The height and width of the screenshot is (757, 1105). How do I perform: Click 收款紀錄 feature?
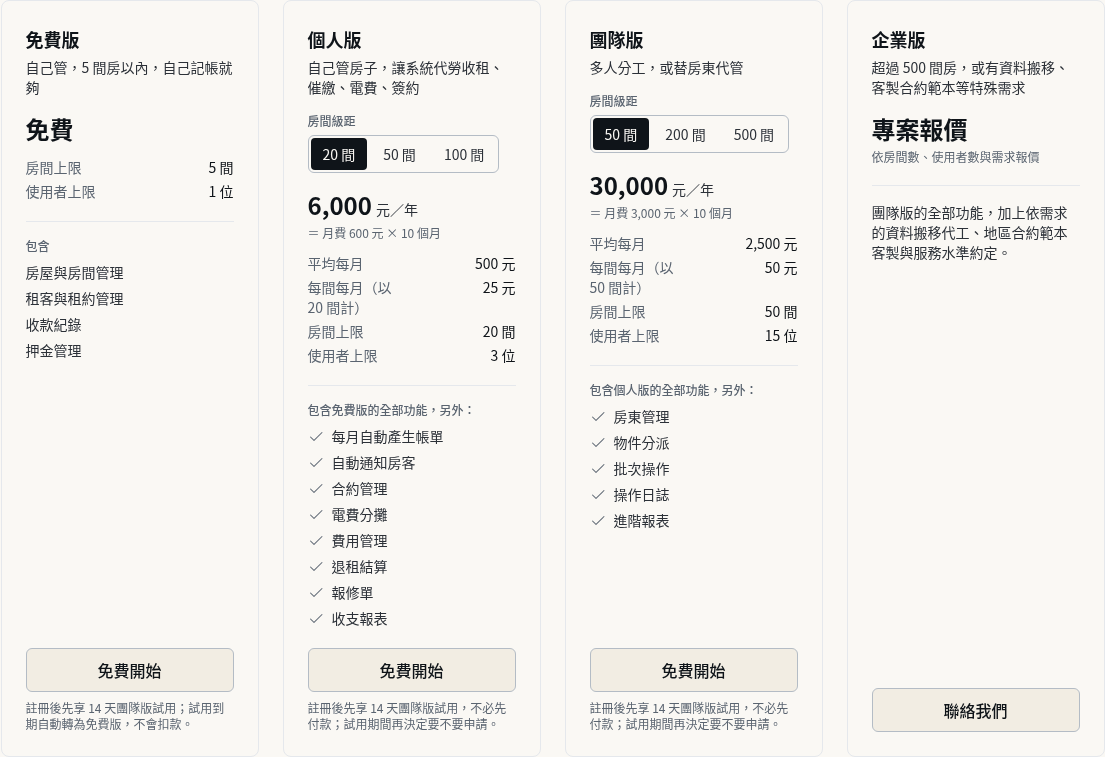click(x=54, y=326)
